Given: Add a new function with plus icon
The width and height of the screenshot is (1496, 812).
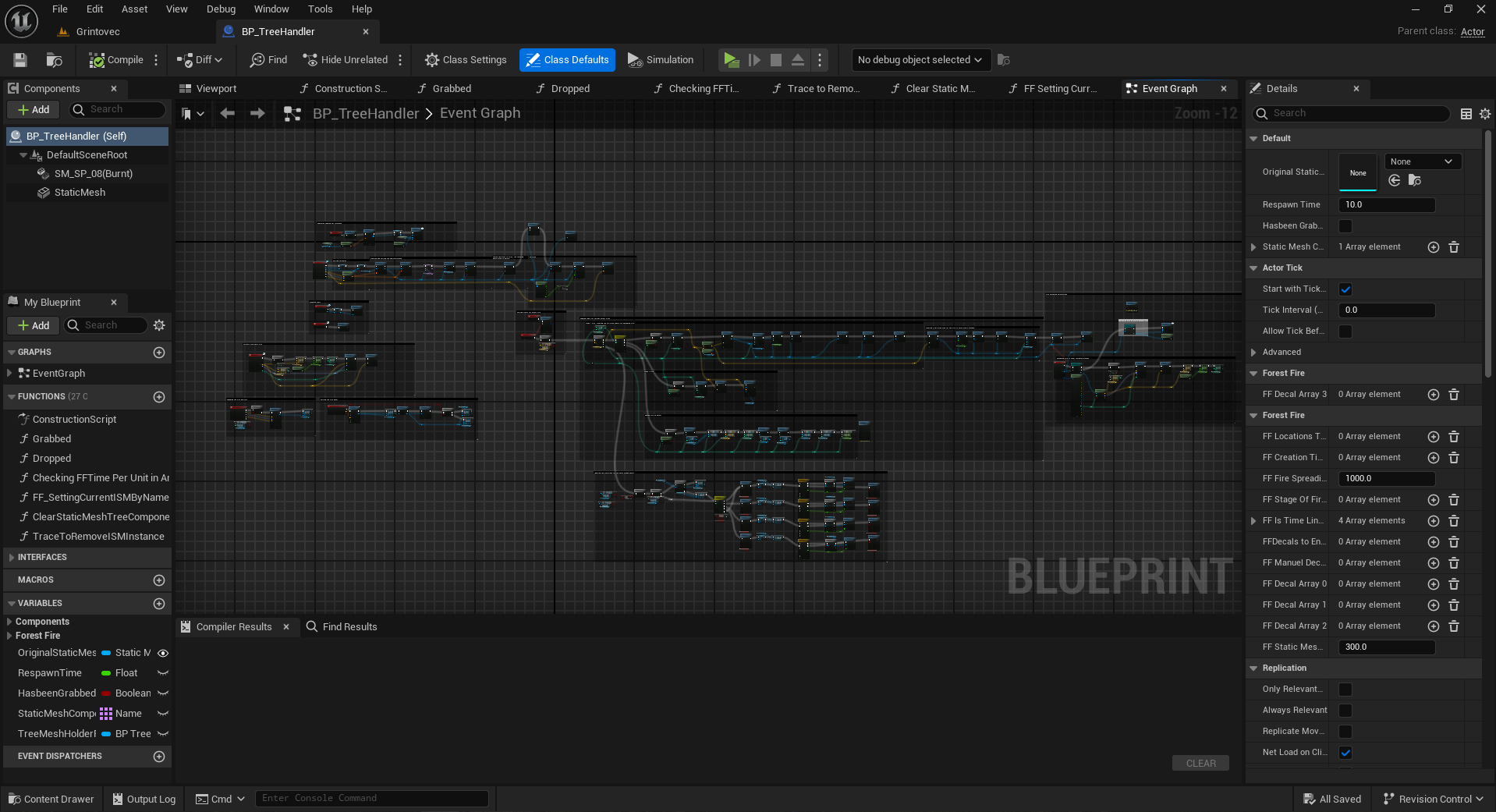Looking at the screenshot, I should [159, 397].
